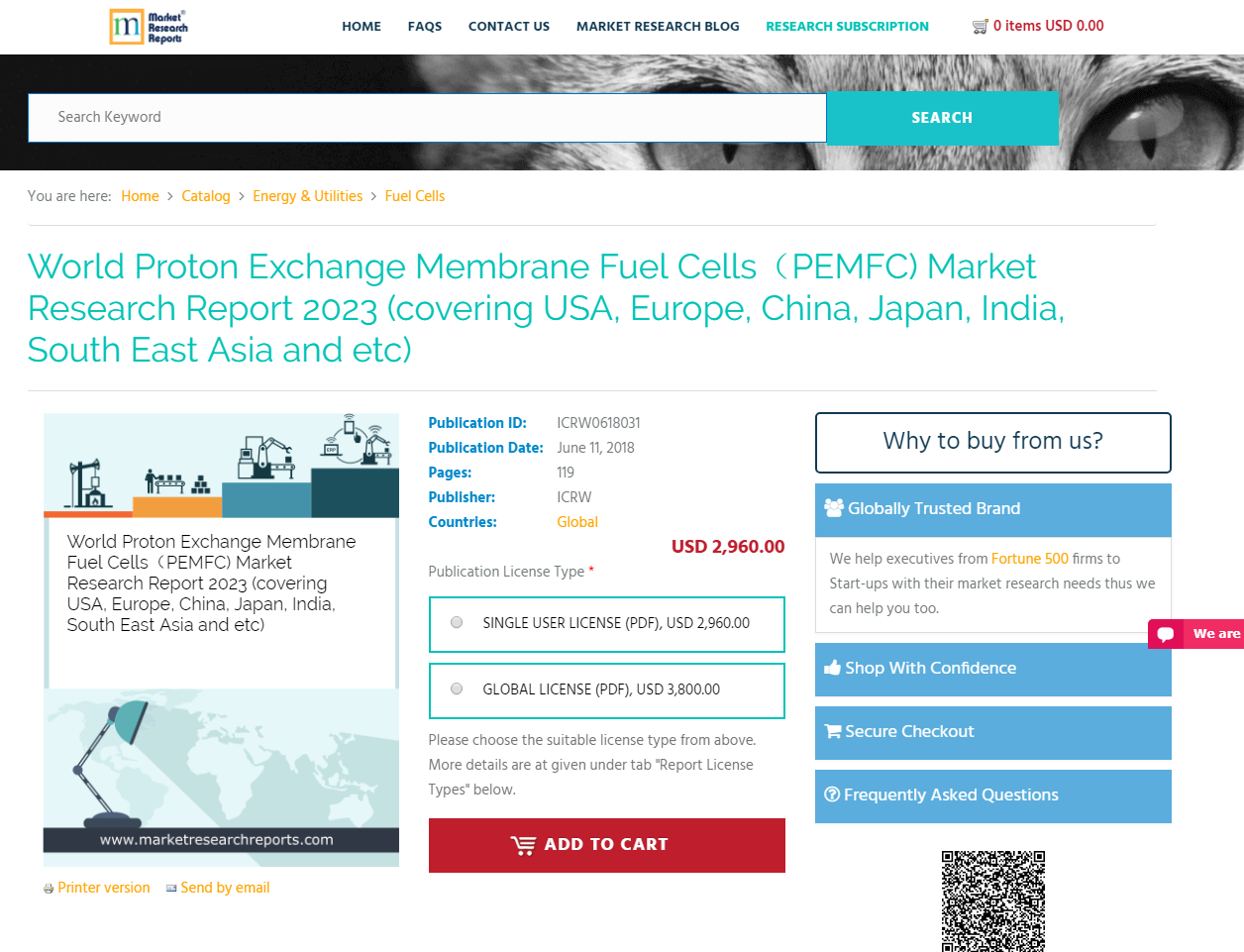The width and height of the screenshot is (1244, 952).
Task: Open the Fuel Cells breadcrumb link
Action: point(415,196)
